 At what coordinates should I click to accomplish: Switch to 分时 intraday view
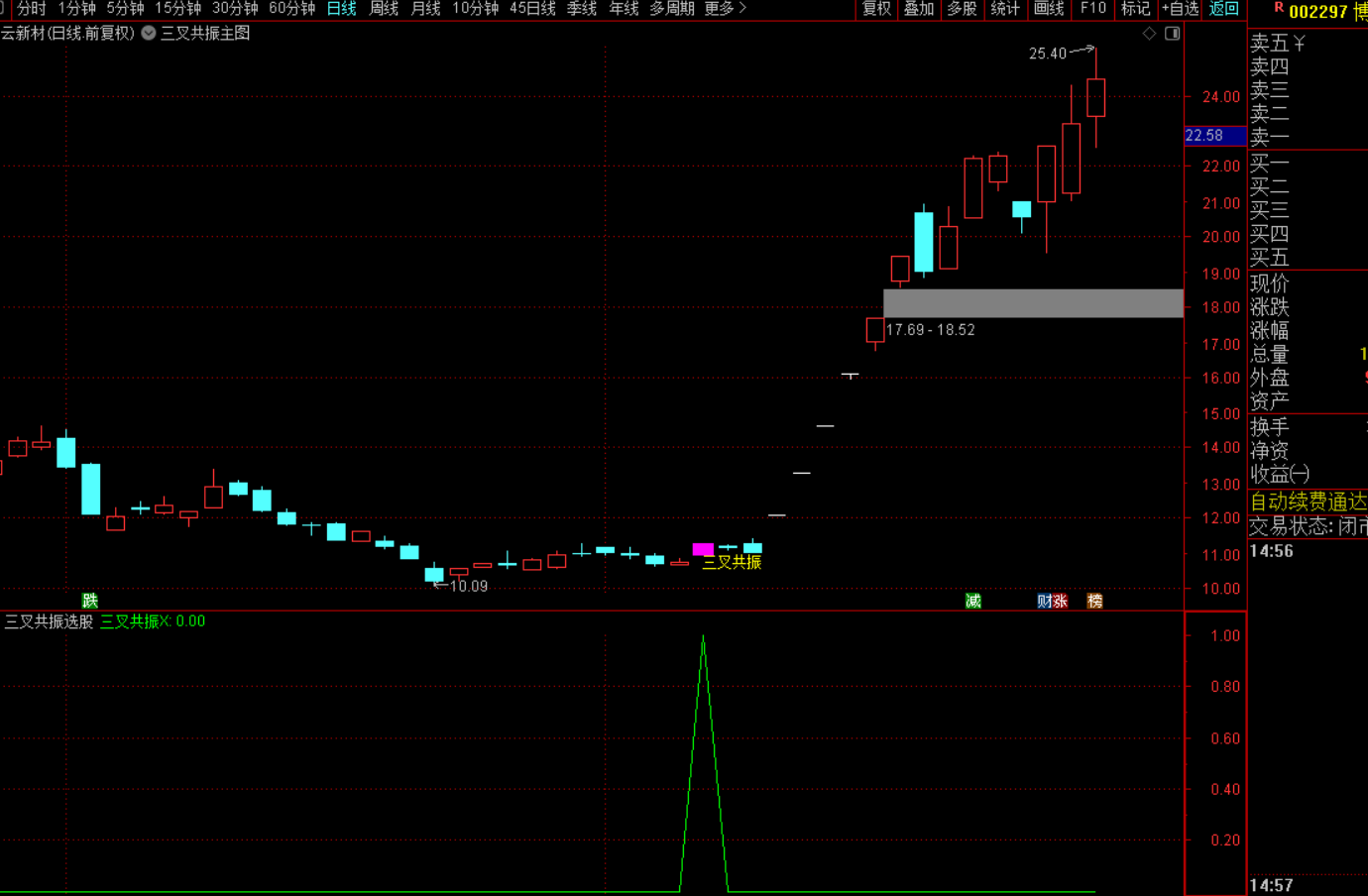click(x=32, y=9)
